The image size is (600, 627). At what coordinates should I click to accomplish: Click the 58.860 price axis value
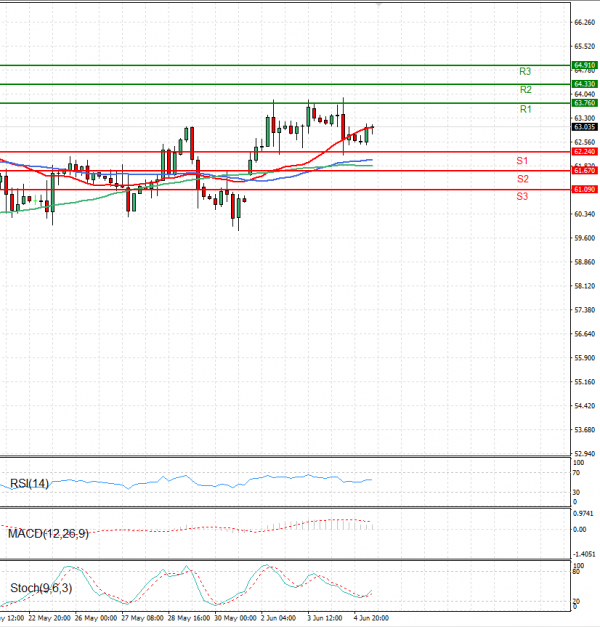point(584,262)
